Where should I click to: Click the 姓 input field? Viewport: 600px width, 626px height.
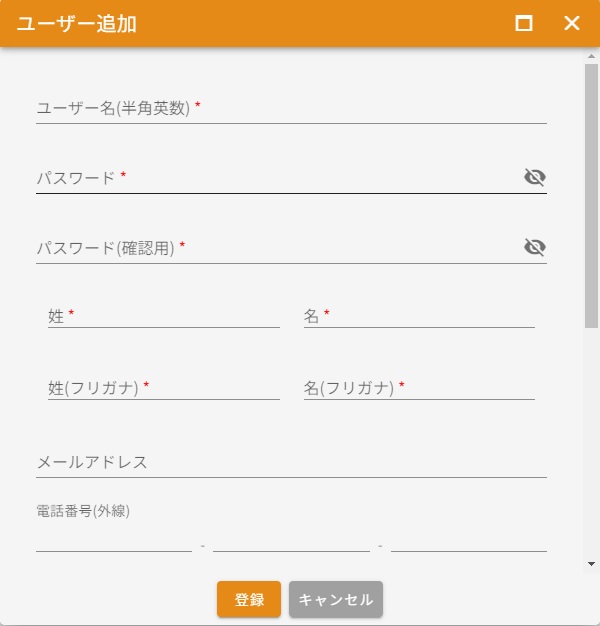click(164, 316)
